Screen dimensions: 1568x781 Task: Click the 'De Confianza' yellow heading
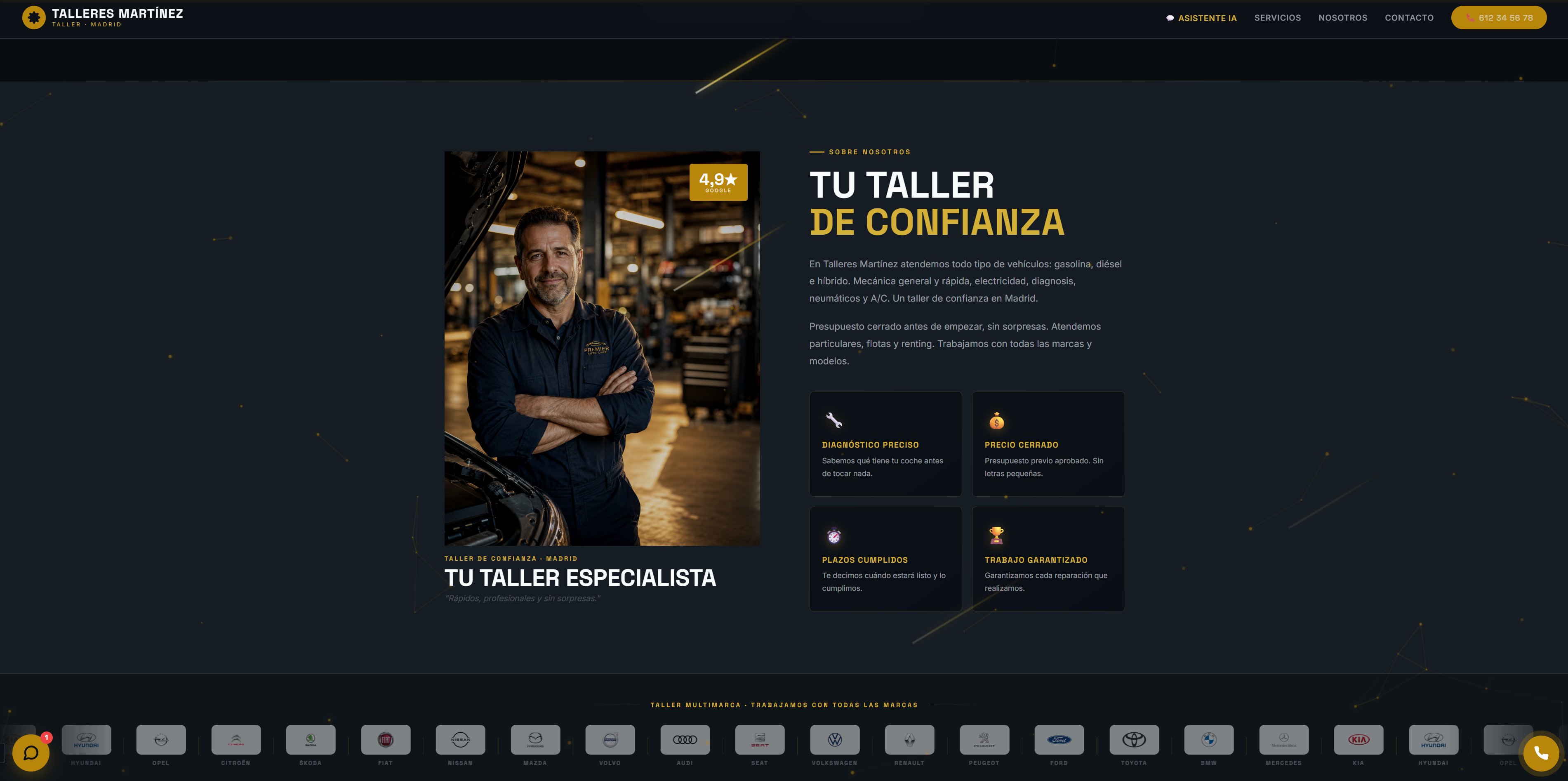point(937,222)
